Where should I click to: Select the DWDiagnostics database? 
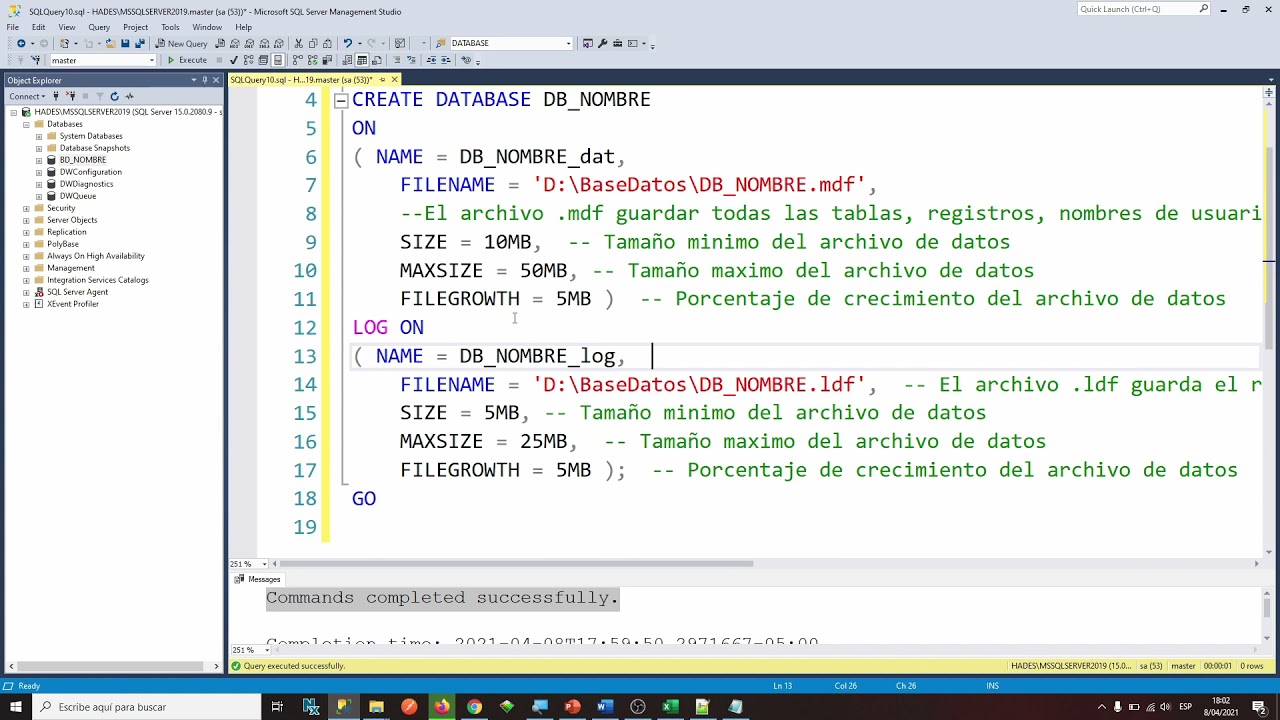[x=86, y=184]
